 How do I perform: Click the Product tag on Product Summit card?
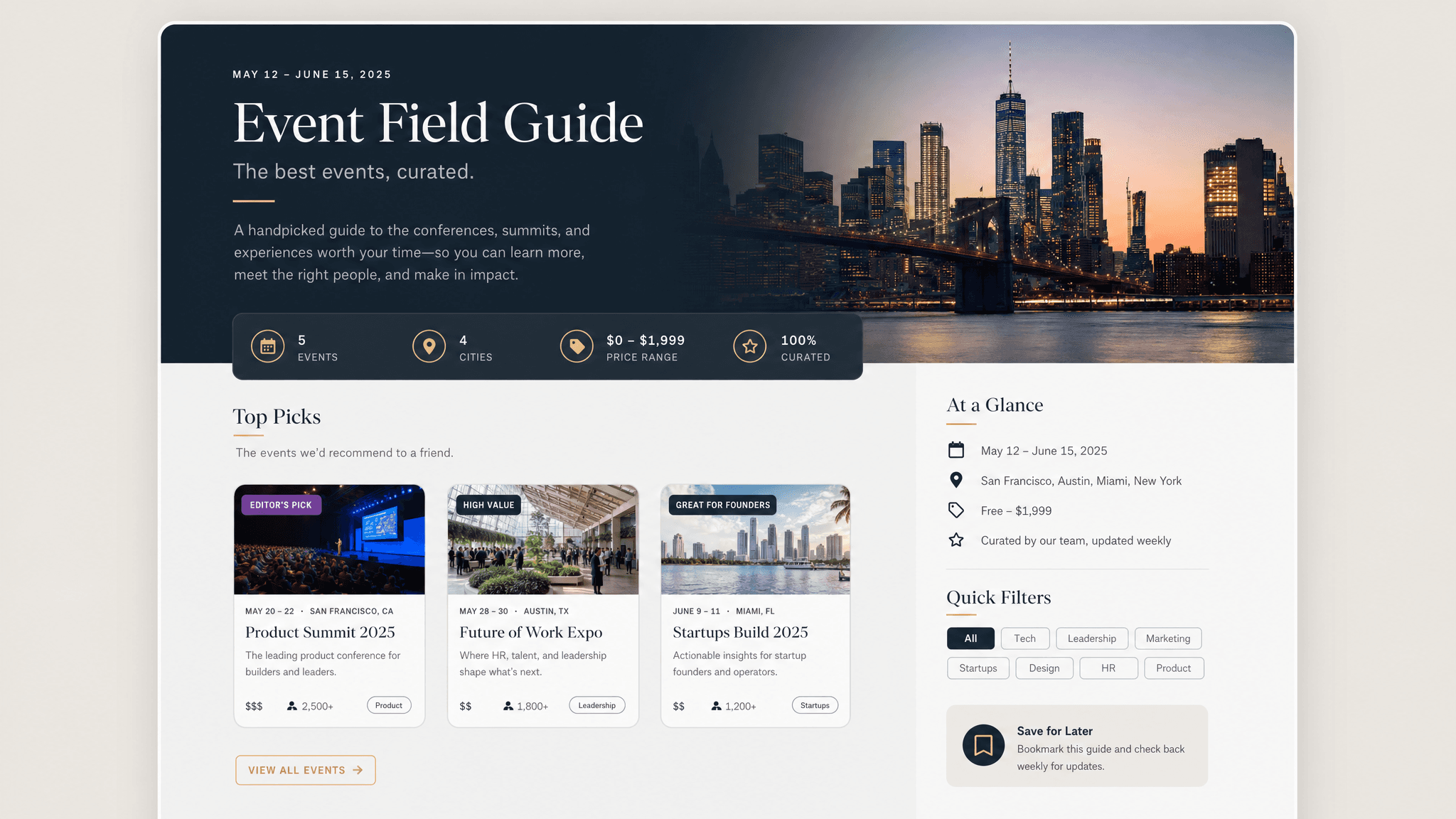click(x=389, y=705)
